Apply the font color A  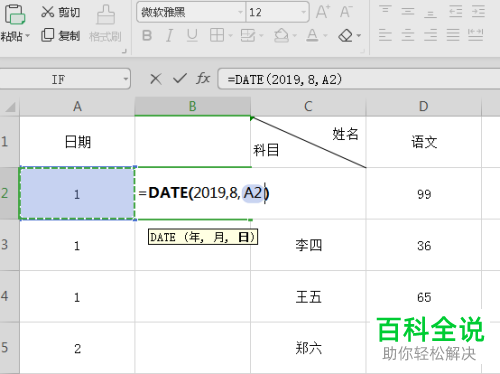point(312,35)
